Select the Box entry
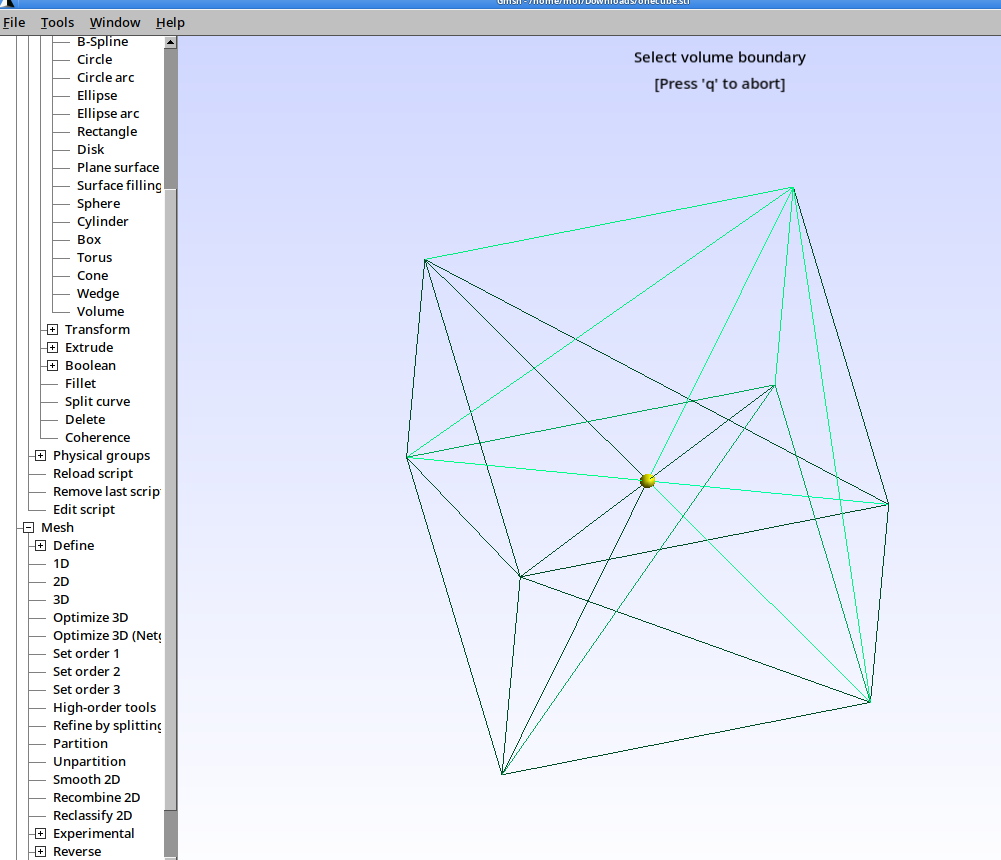The height and width of the screenshot is (860, 1001). pyautogui.click(x=89, y=239)
